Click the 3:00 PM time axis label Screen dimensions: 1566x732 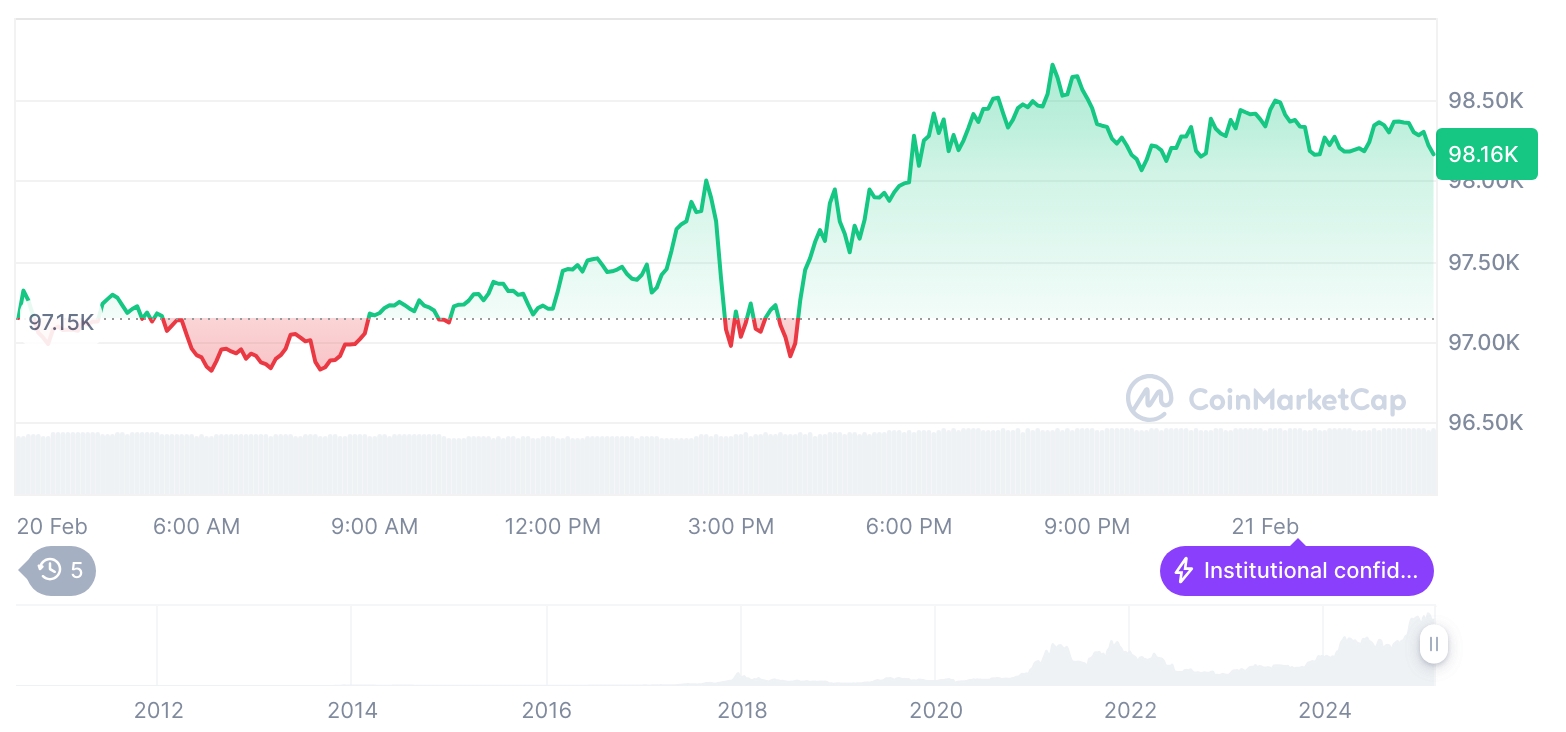(731, 526)
